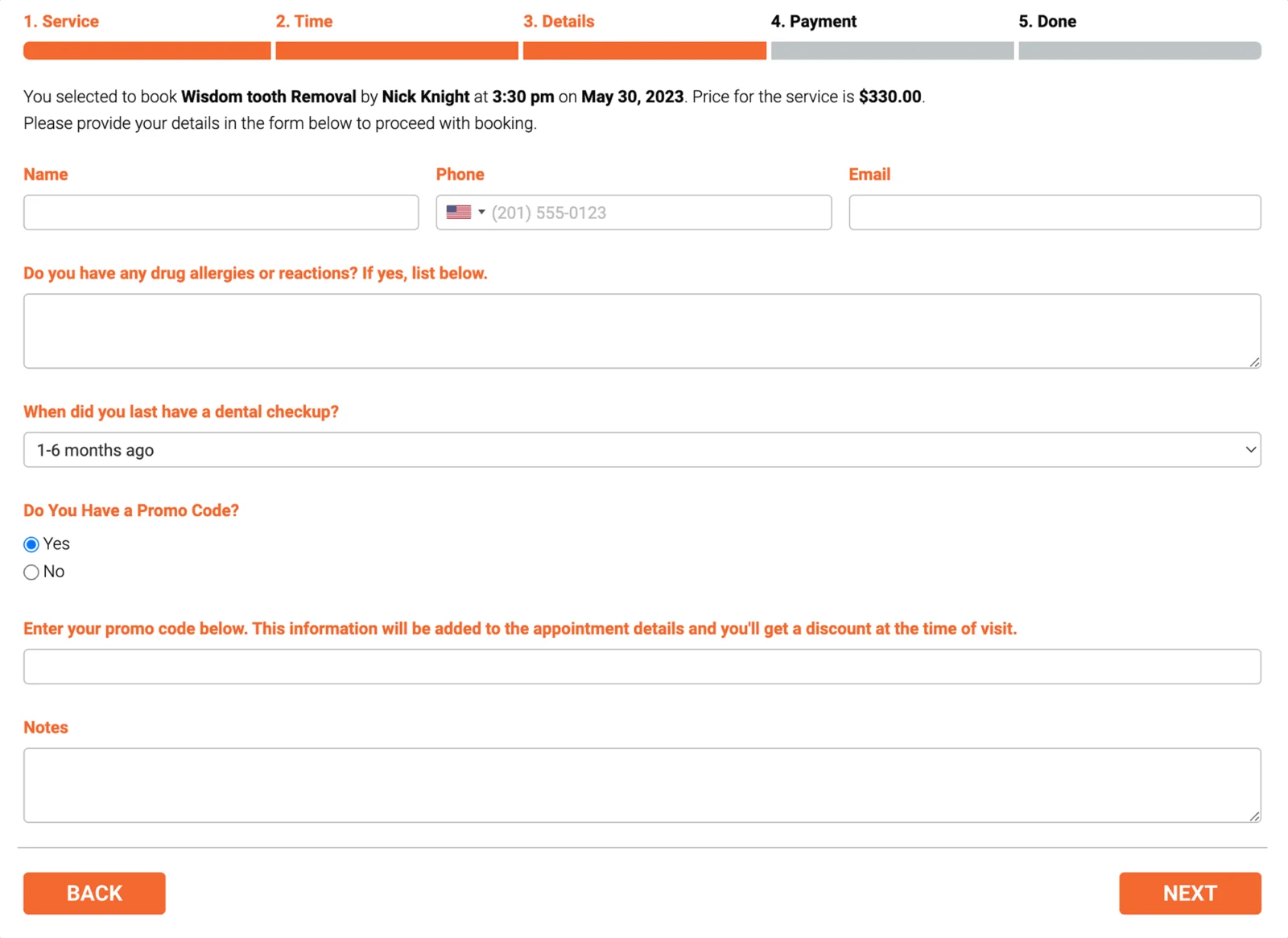Focus the Name input field
The image size is (1288, 938).
(221, 213)
